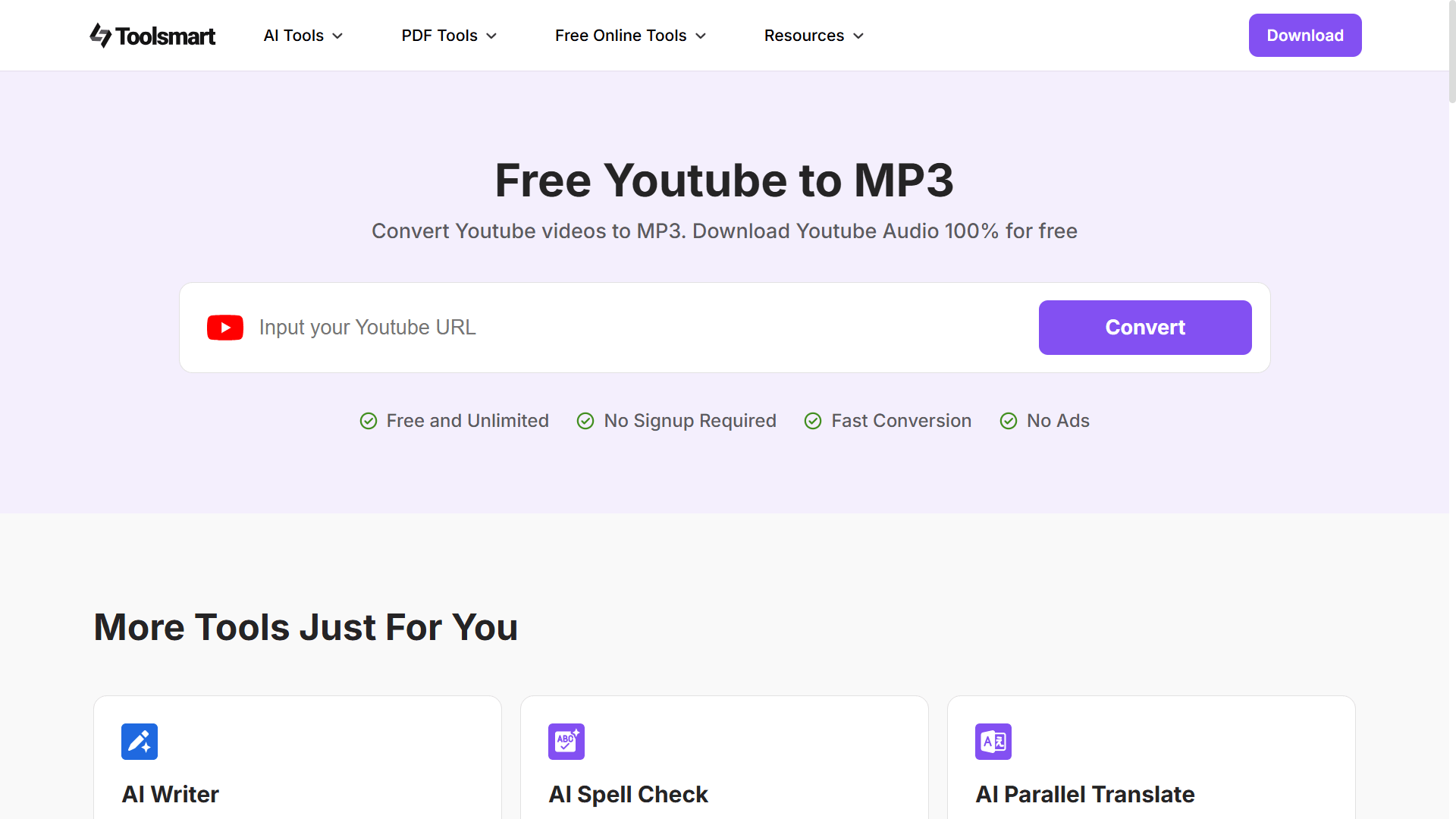Focus the Youtube URL input field

click(637, 328)
